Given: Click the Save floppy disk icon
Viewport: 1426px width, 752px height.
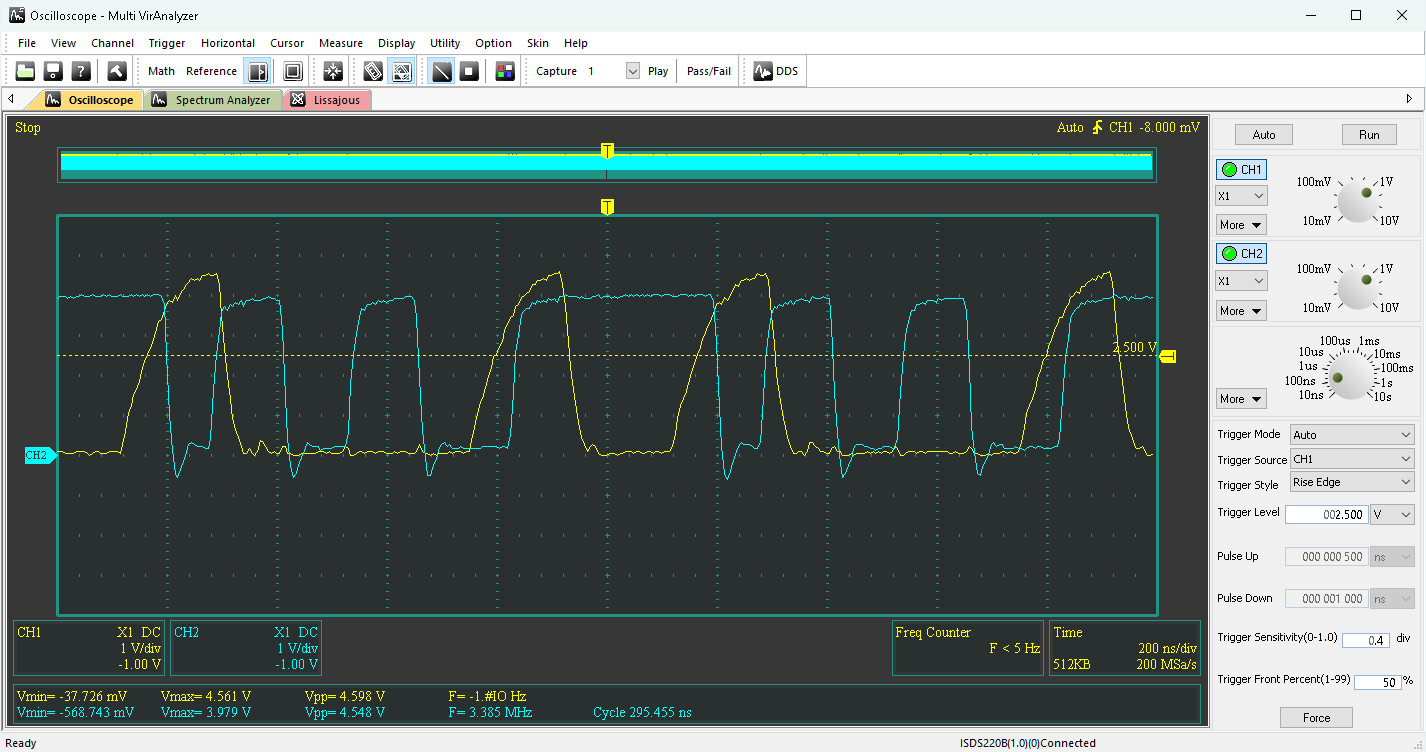Looking at the screenshot, I should click(x=54, y=71).
